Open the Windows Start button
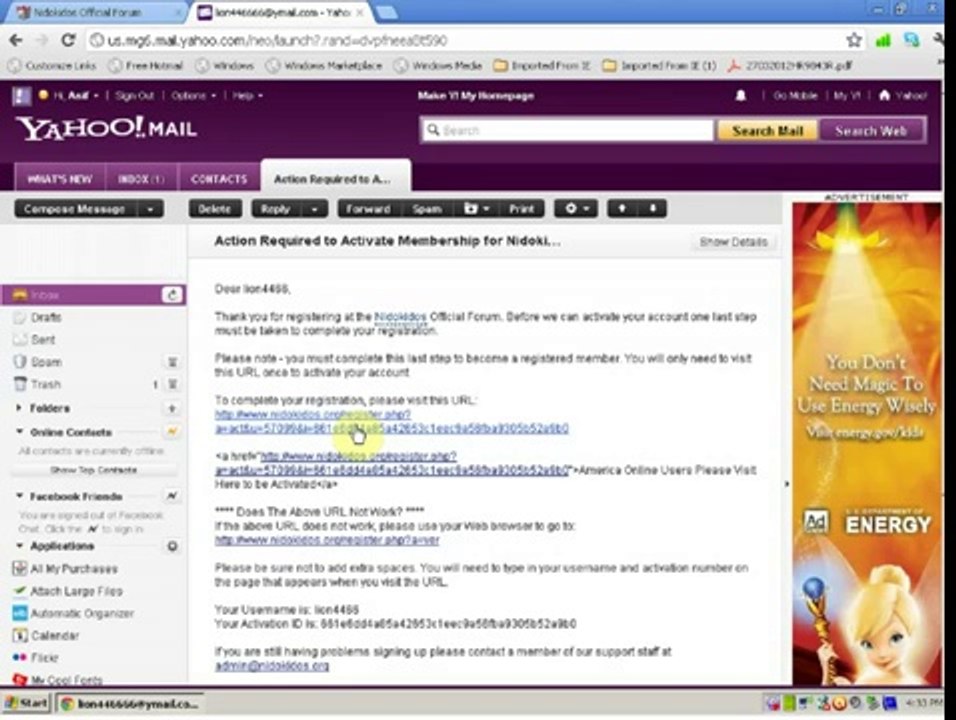The height and width of the screenshot is (720, 956). click(x=26, y=704)
